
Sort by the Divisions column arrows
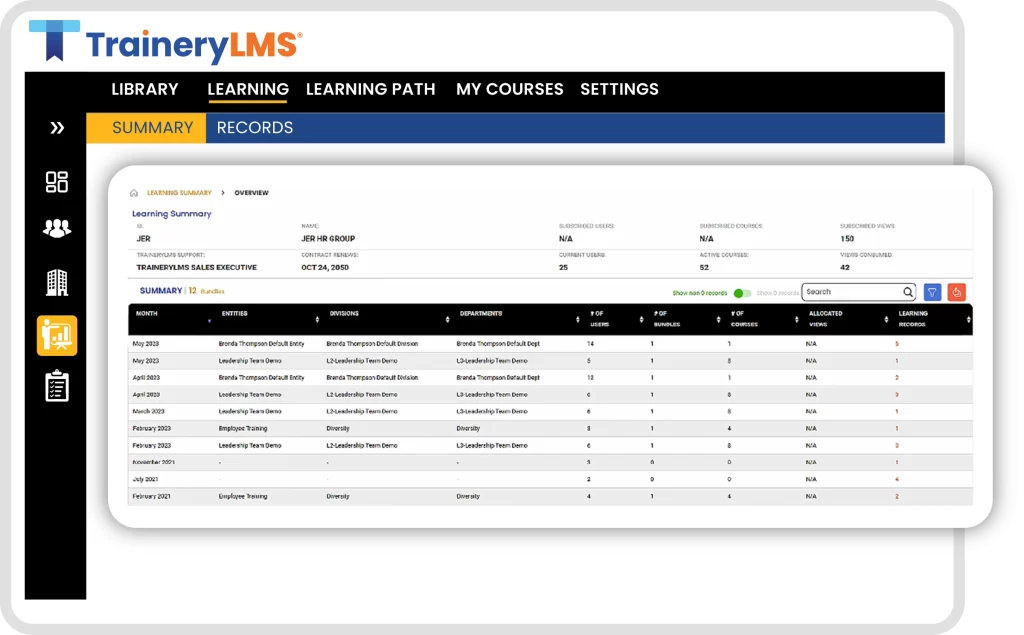(447, 319)
